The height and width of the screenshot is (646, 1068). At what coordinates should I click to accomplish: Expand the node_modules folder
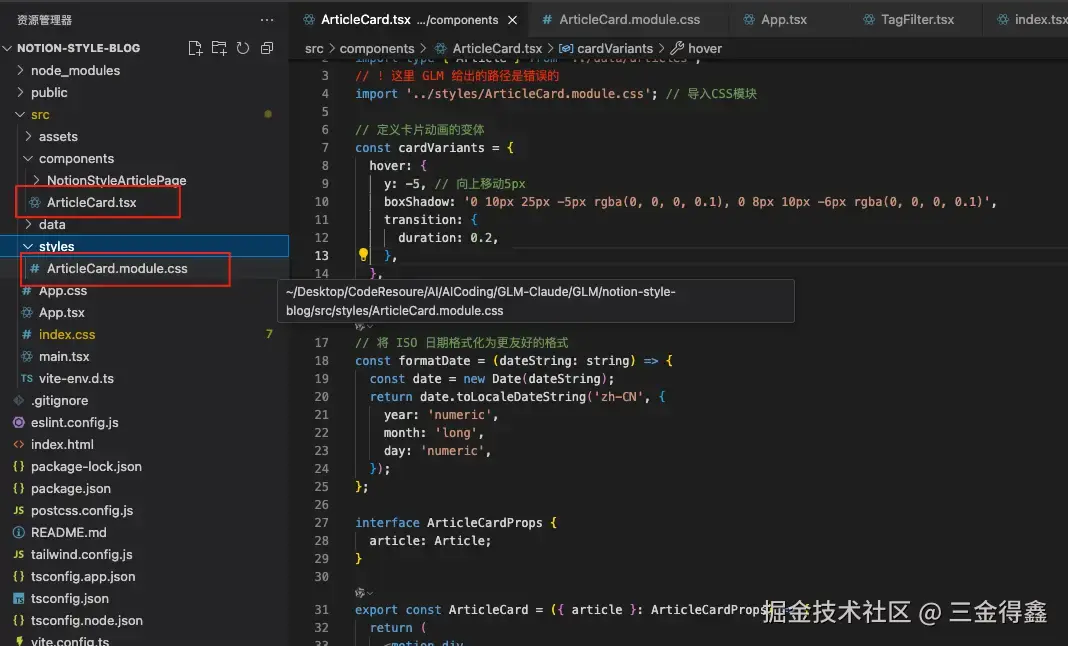click(75, 70)
